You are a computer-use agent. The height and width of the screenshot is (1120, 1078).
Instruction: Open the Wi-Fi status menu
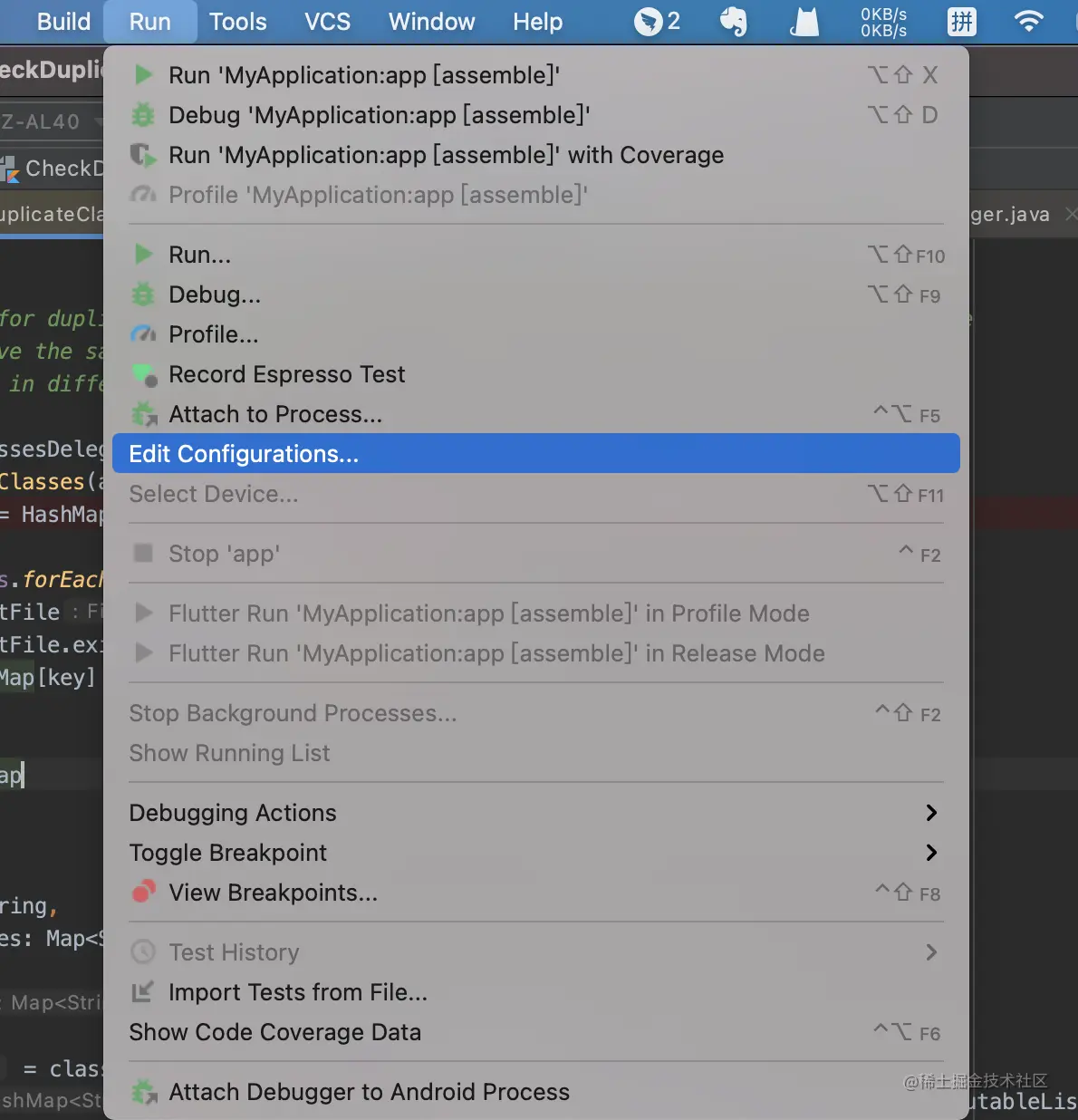[x=1028, y=22]
